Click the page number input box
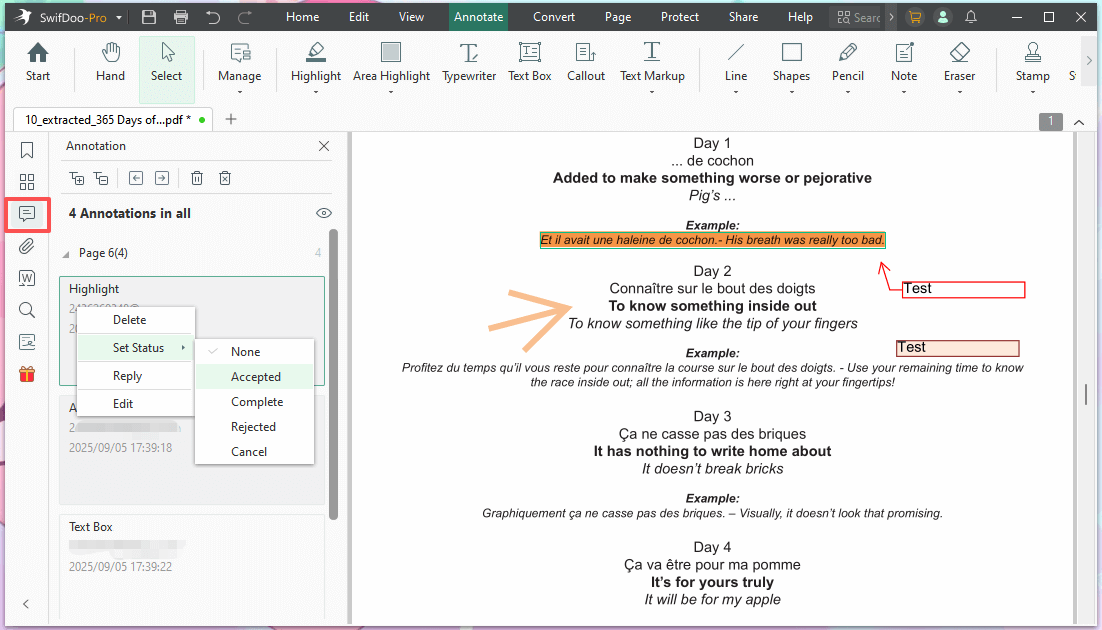 (1050, 121)
